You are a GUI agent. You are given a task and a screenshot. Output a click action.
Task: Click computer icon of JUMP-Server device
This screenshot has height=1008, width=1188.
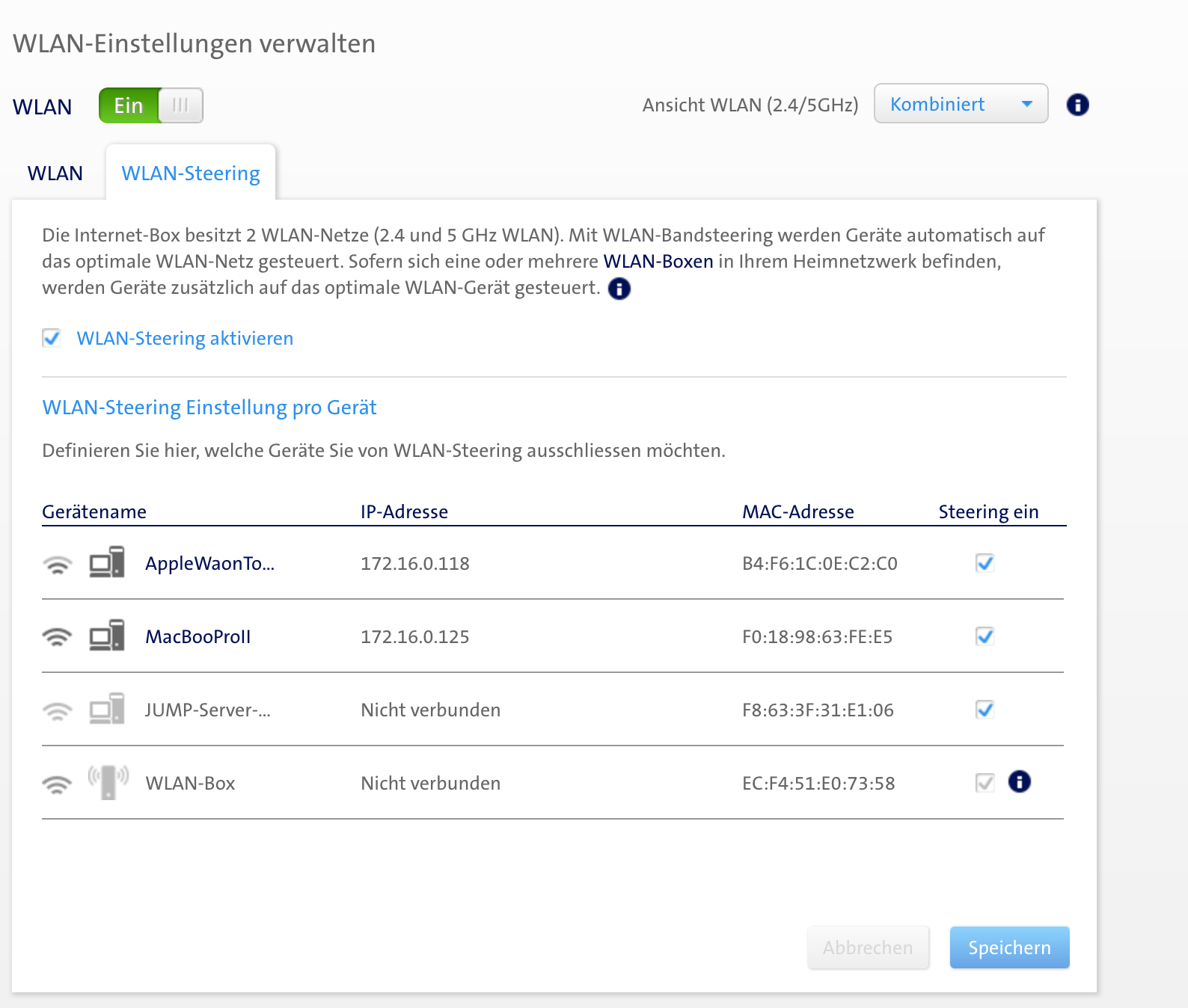click(107, 709)
